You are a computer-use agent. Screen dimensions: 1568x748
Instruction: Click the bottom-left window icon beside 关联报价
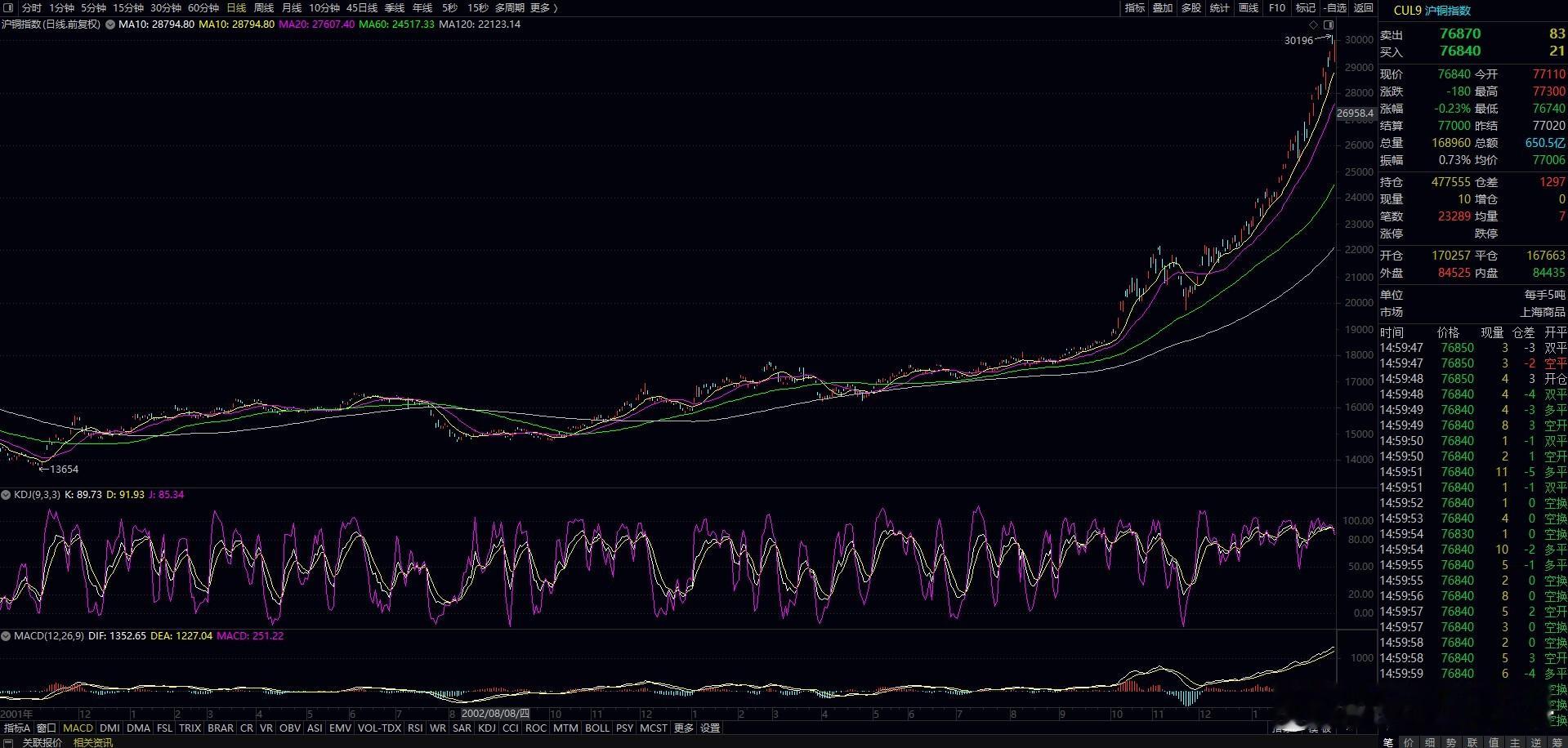tap(9, 742)
